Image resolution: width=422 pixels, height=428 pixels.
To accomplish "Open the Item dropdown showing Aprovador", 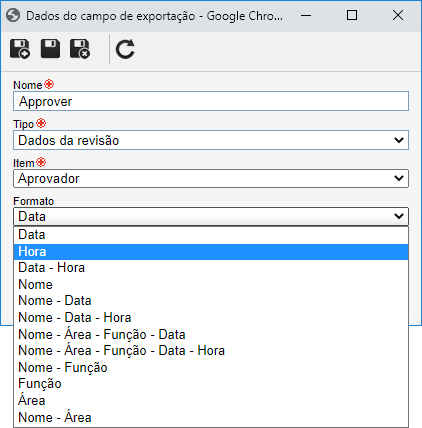I will coord(211,178).
